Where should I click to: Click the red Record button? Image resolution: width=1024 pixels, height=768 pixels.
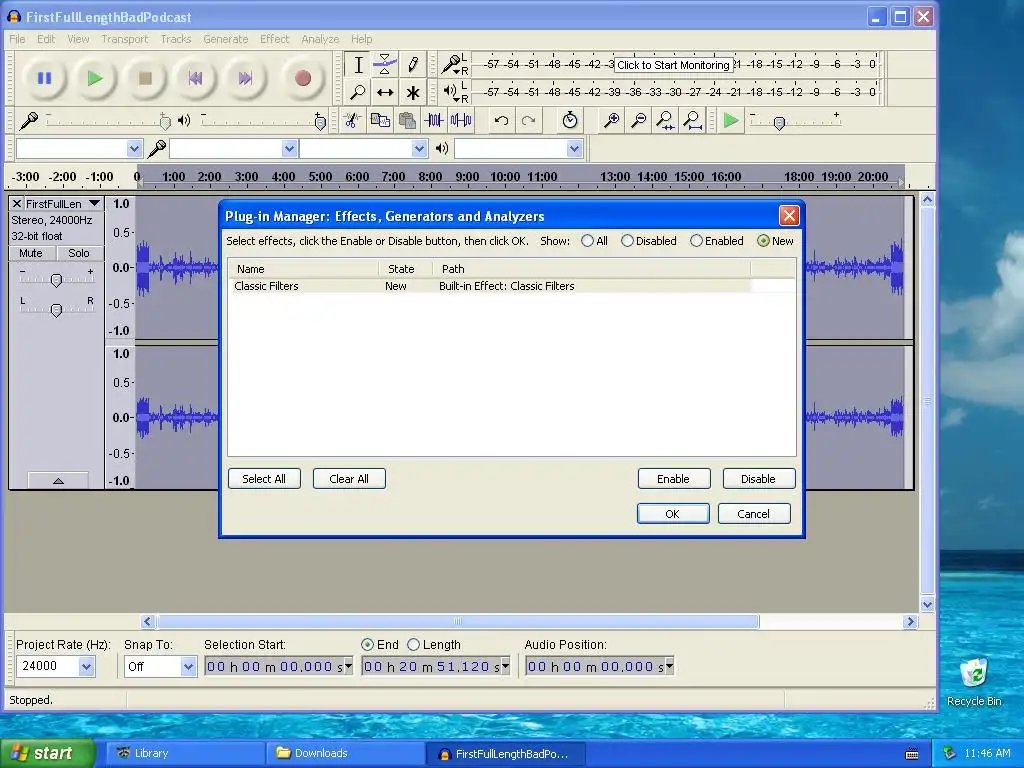pyautogui.click(x=302, y=78)
